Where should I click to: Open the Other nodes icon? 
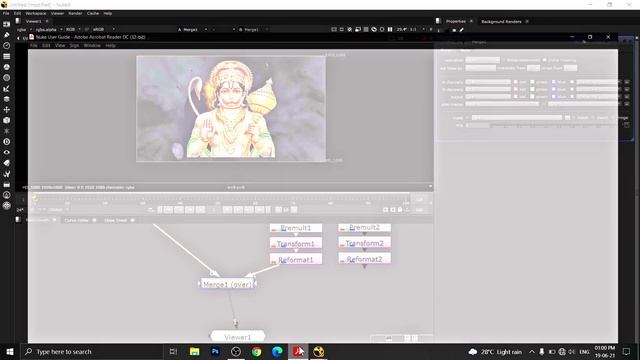point(7,184)
